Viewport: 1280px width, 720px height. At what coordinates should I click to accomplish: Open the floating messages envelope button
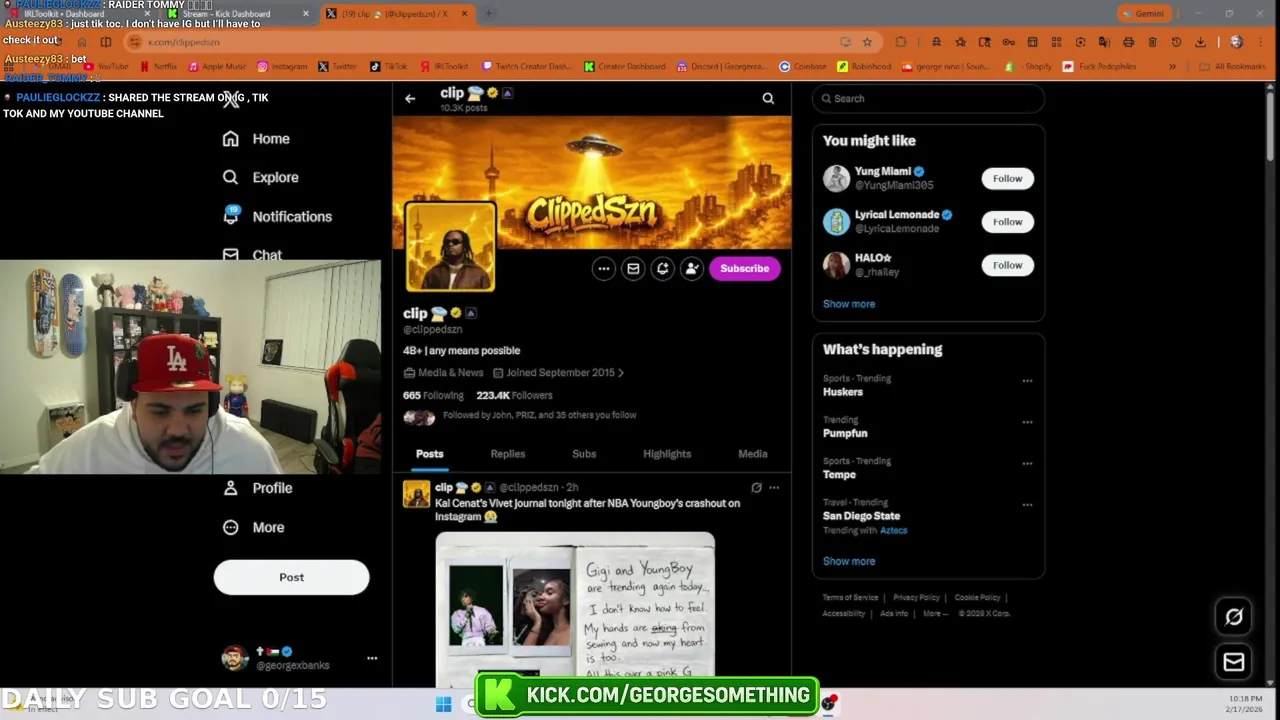1234,662
